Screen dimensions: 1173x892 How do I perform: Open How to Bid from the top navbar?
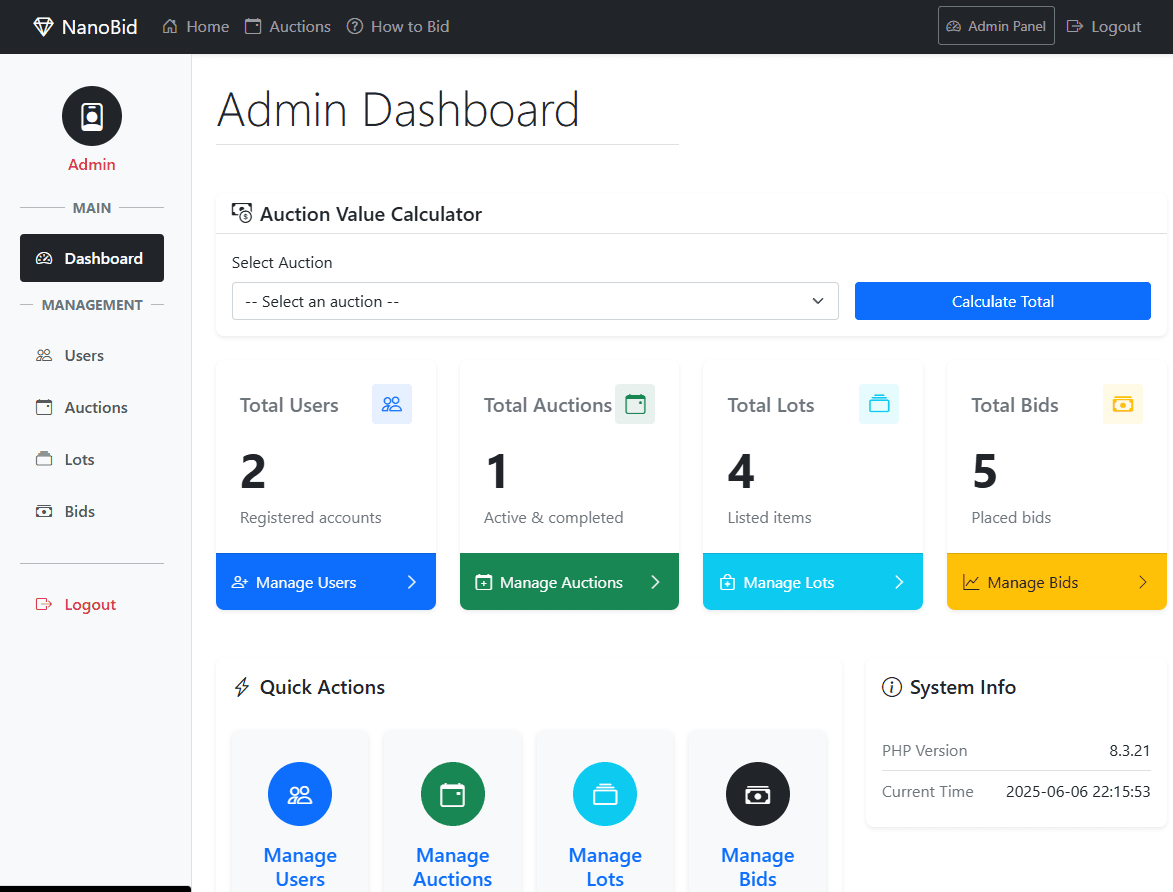pos(398,26)
